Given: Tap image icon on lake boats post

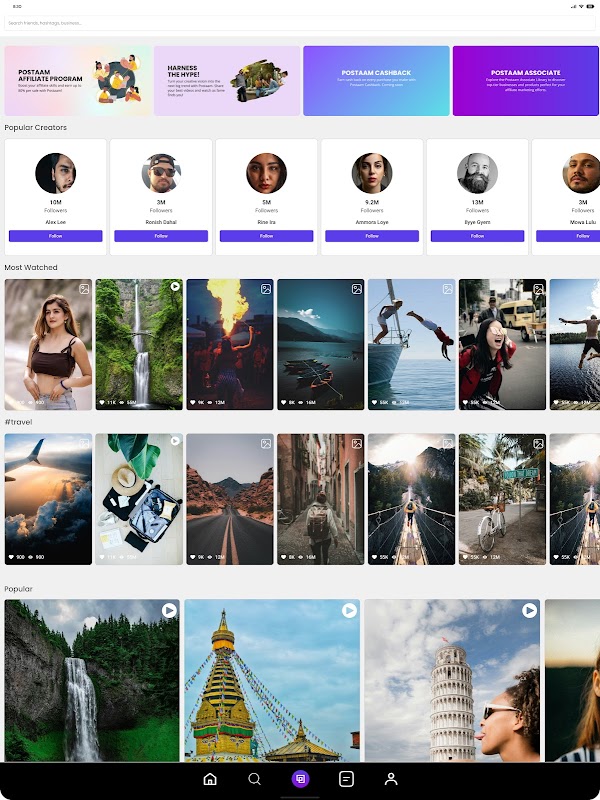Looking at the screenshot, I should coord(357,289).
